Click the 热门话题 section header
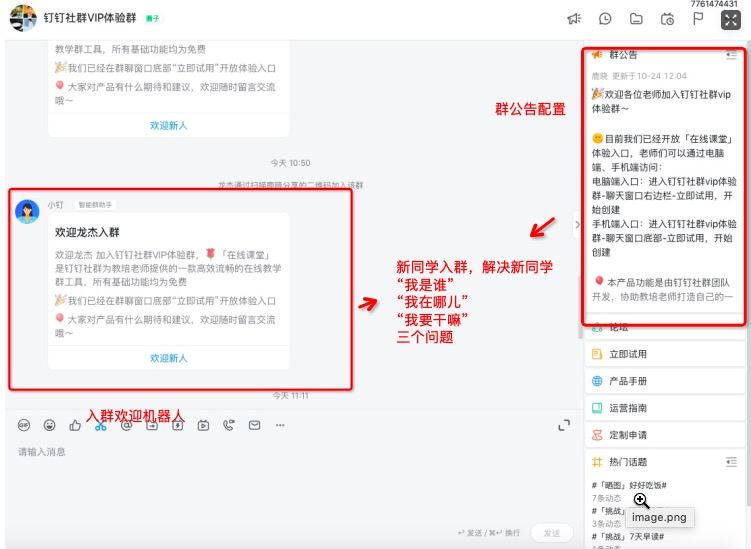The image size is (751, 549). (x=627, y=462)
